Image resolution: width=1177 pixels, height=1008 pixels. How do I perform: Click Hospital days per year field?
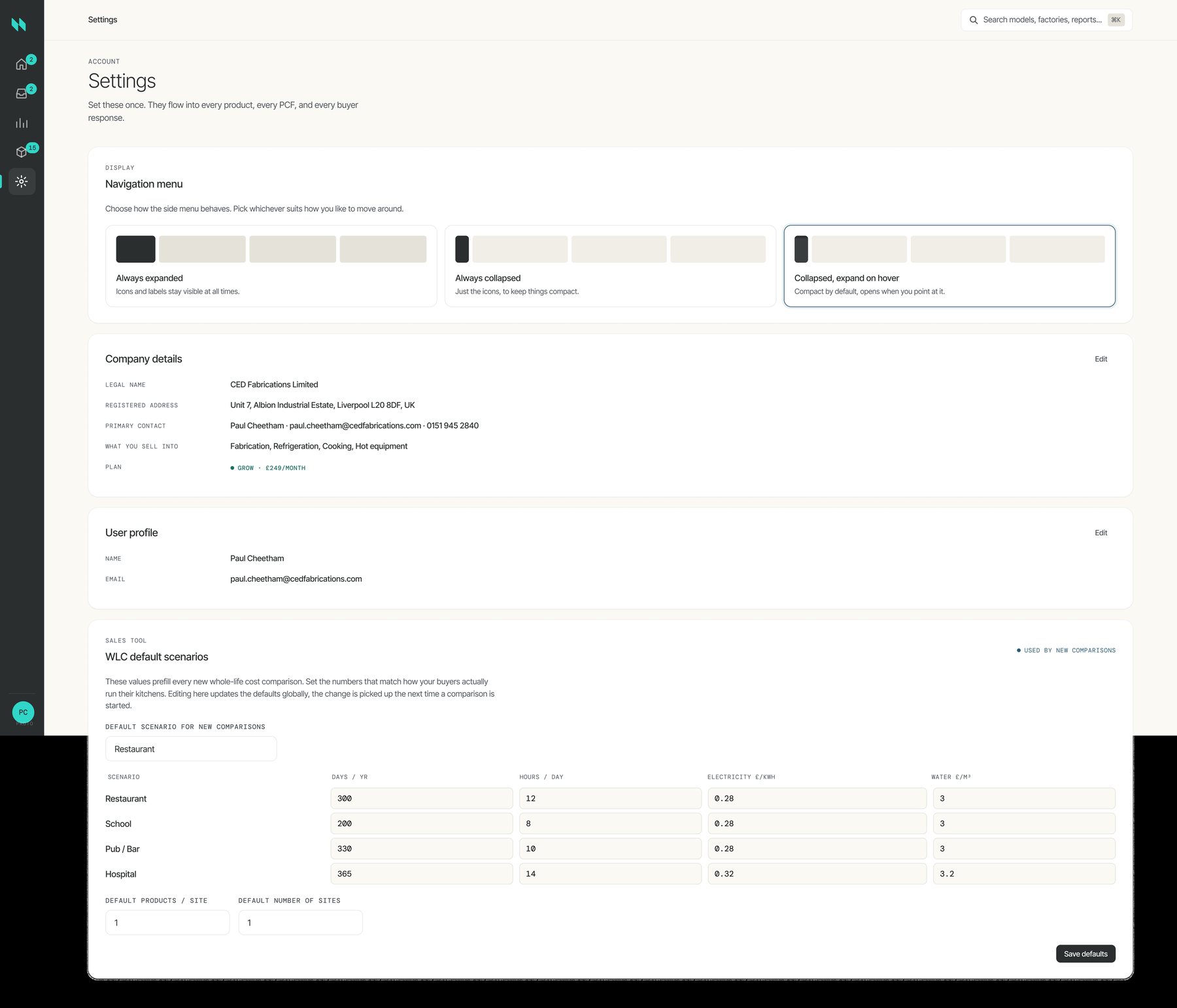click(x=422, y=874)
